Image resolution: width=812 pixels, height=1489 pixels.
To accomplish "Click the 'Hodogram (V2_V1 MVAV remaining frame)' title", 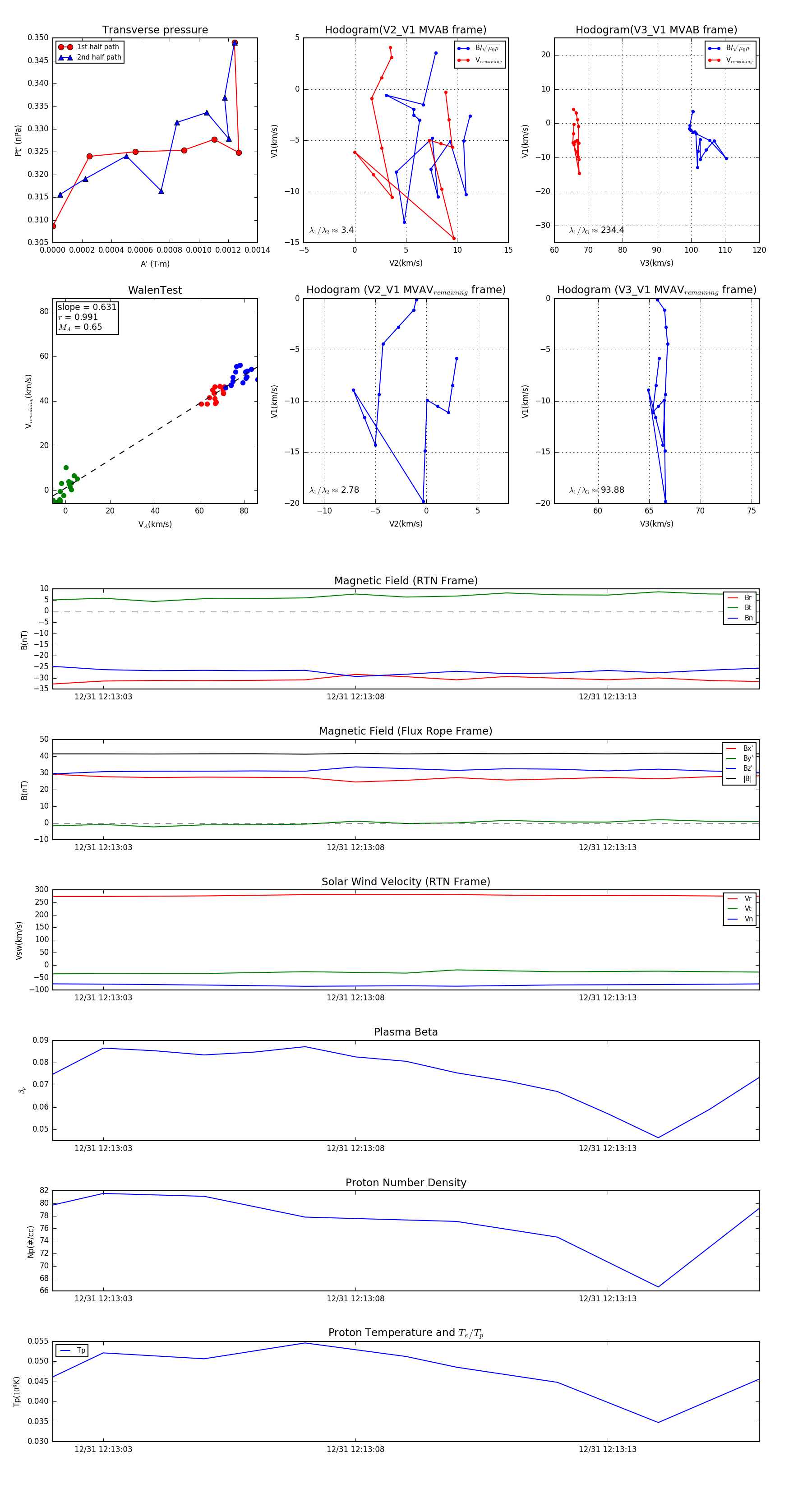I will 406,290.
